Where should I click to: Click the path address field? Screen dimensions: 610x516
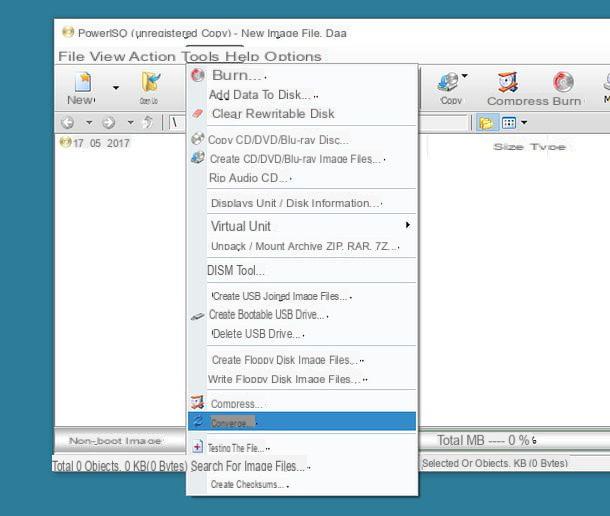(x=318, y=123)
